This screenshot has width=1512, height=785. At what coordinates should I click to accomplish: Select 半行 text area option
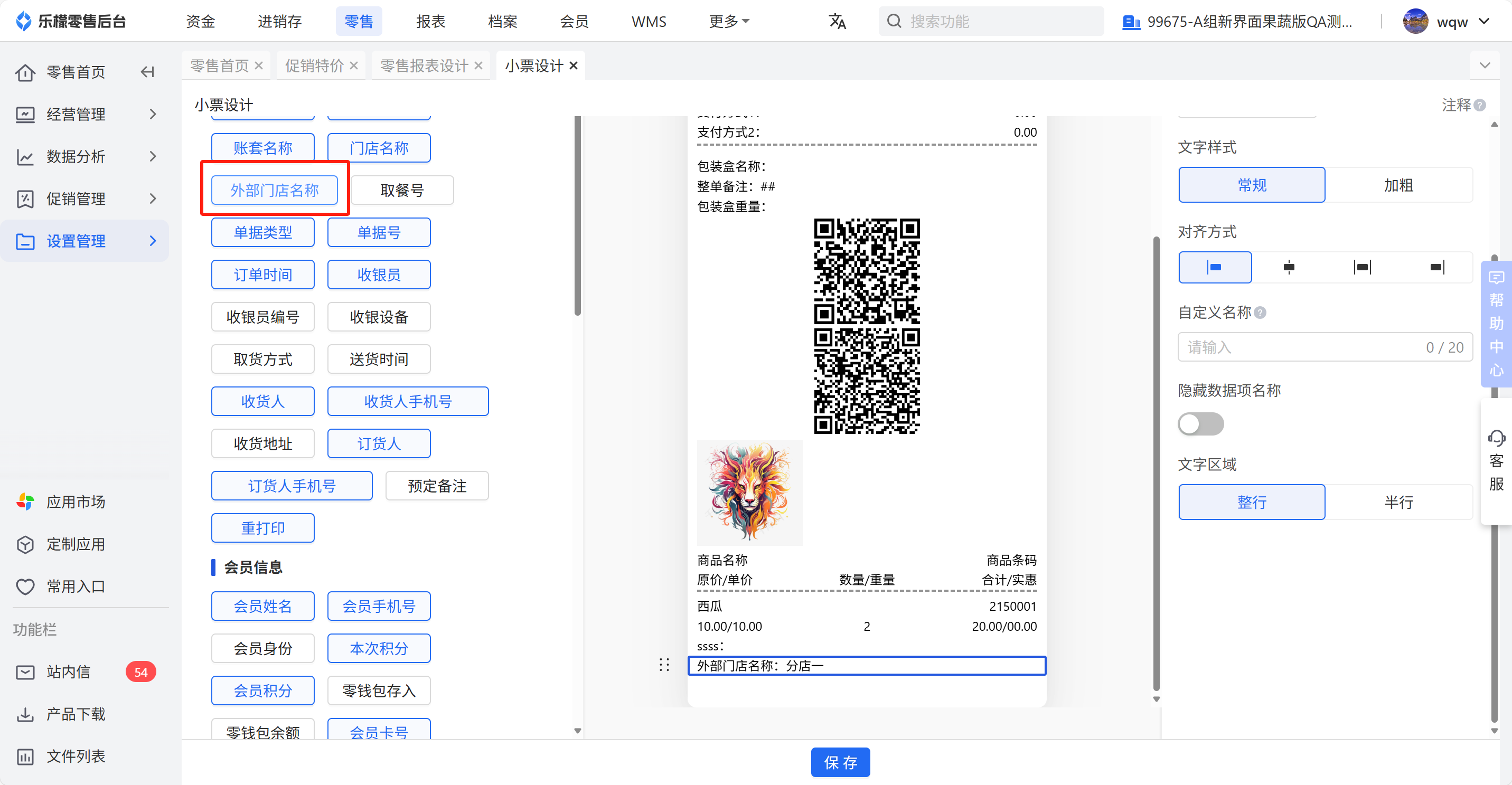[x=1398, y=502]
